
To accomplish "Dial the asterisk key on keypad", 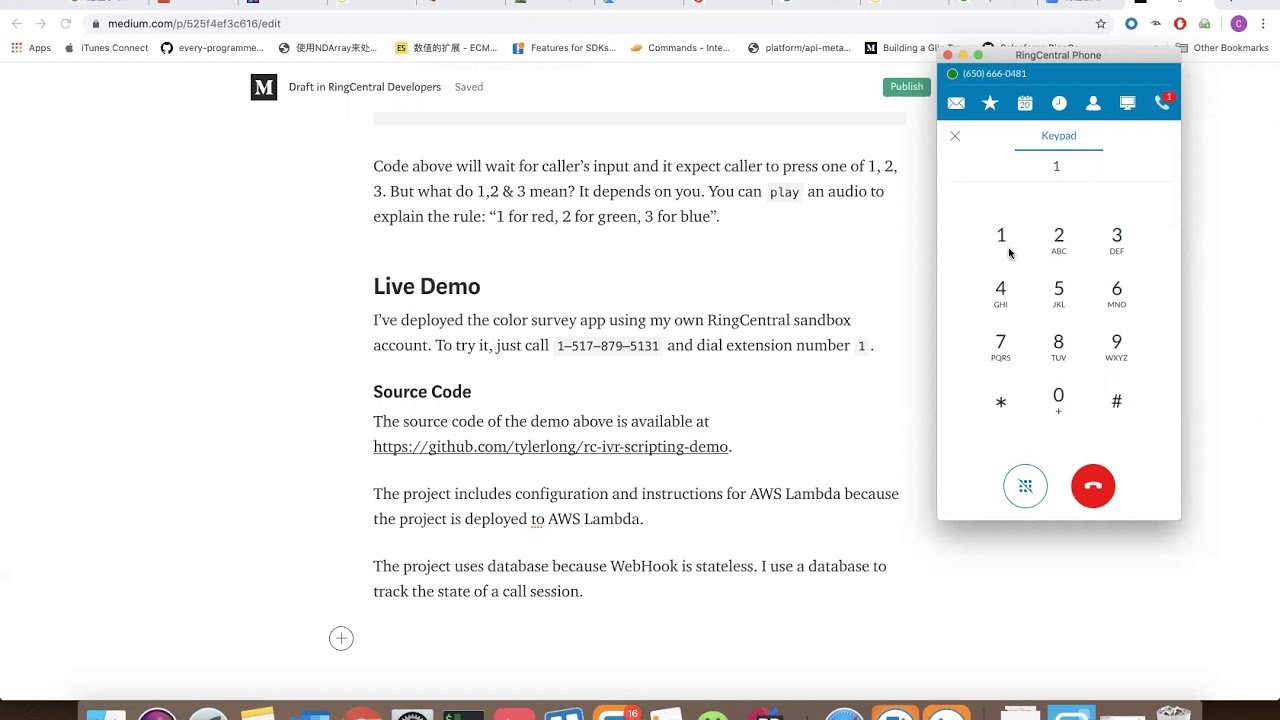I will coord(1001,402).
